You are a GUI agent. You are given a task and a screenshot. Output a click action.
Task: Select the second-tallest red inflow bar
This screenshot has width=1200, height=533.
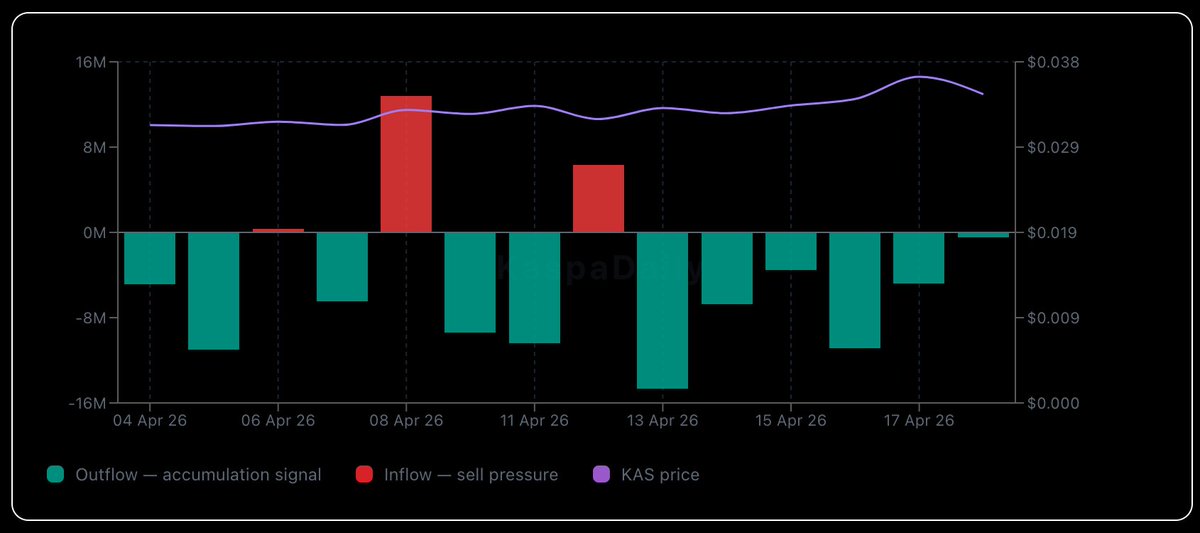598,198
